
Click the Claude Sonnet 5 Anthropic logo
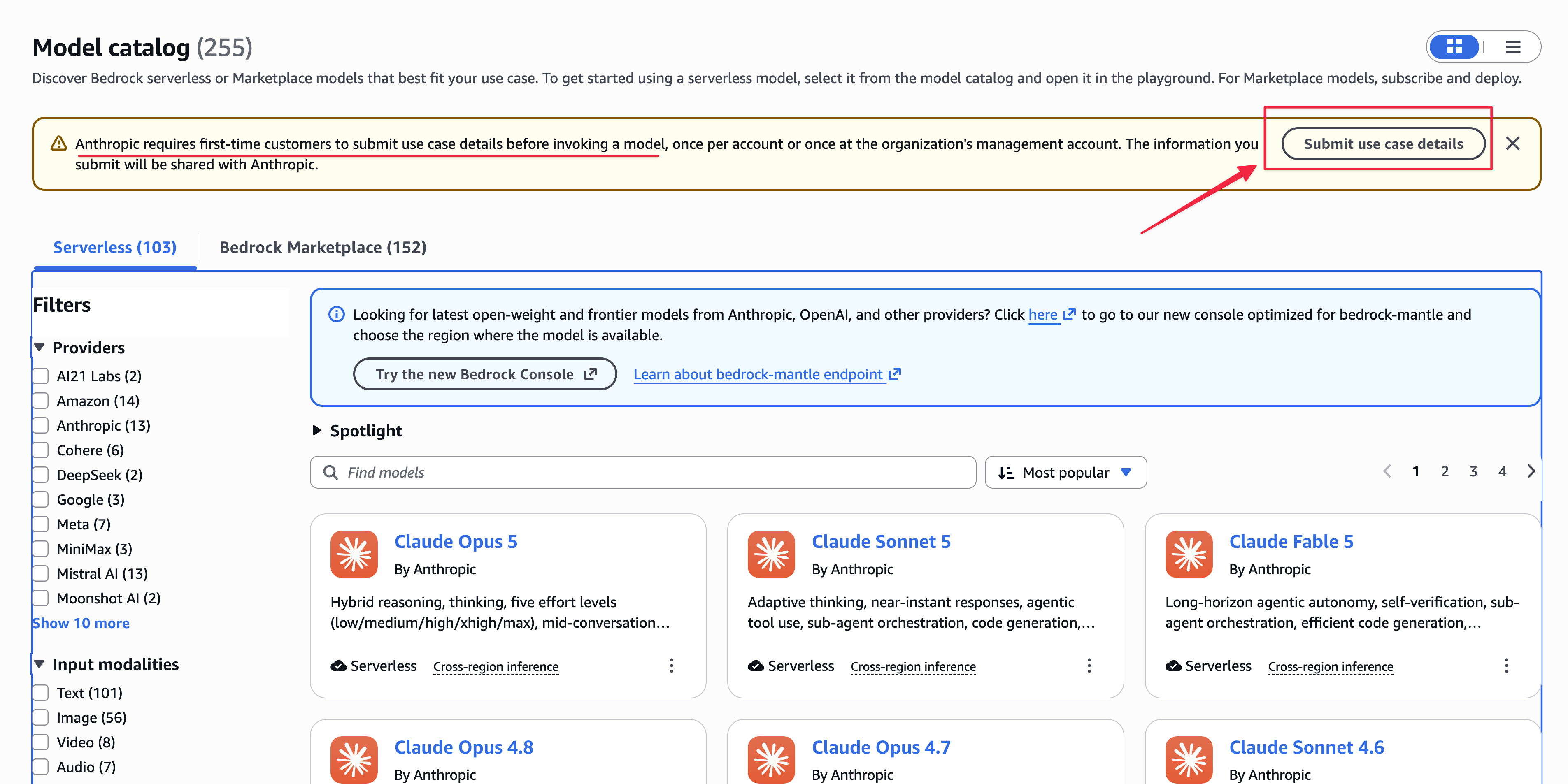click(x=771, y=554)
